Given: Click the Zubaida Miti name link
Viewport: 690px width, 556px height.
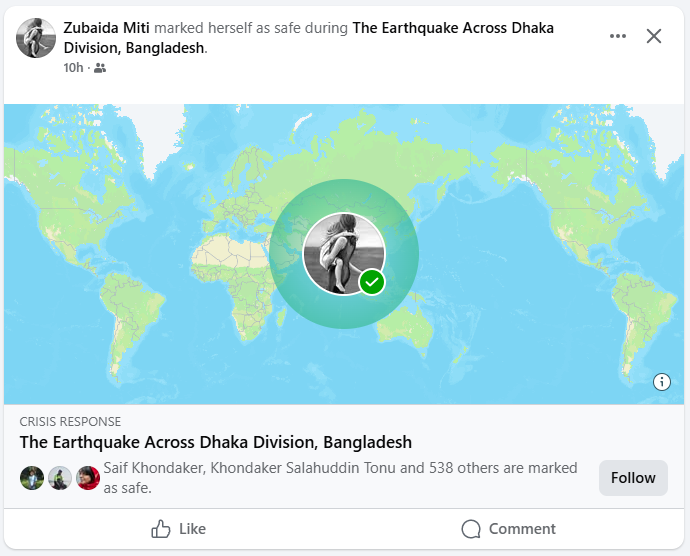Looking at the screenshot, I should (106, 29).
